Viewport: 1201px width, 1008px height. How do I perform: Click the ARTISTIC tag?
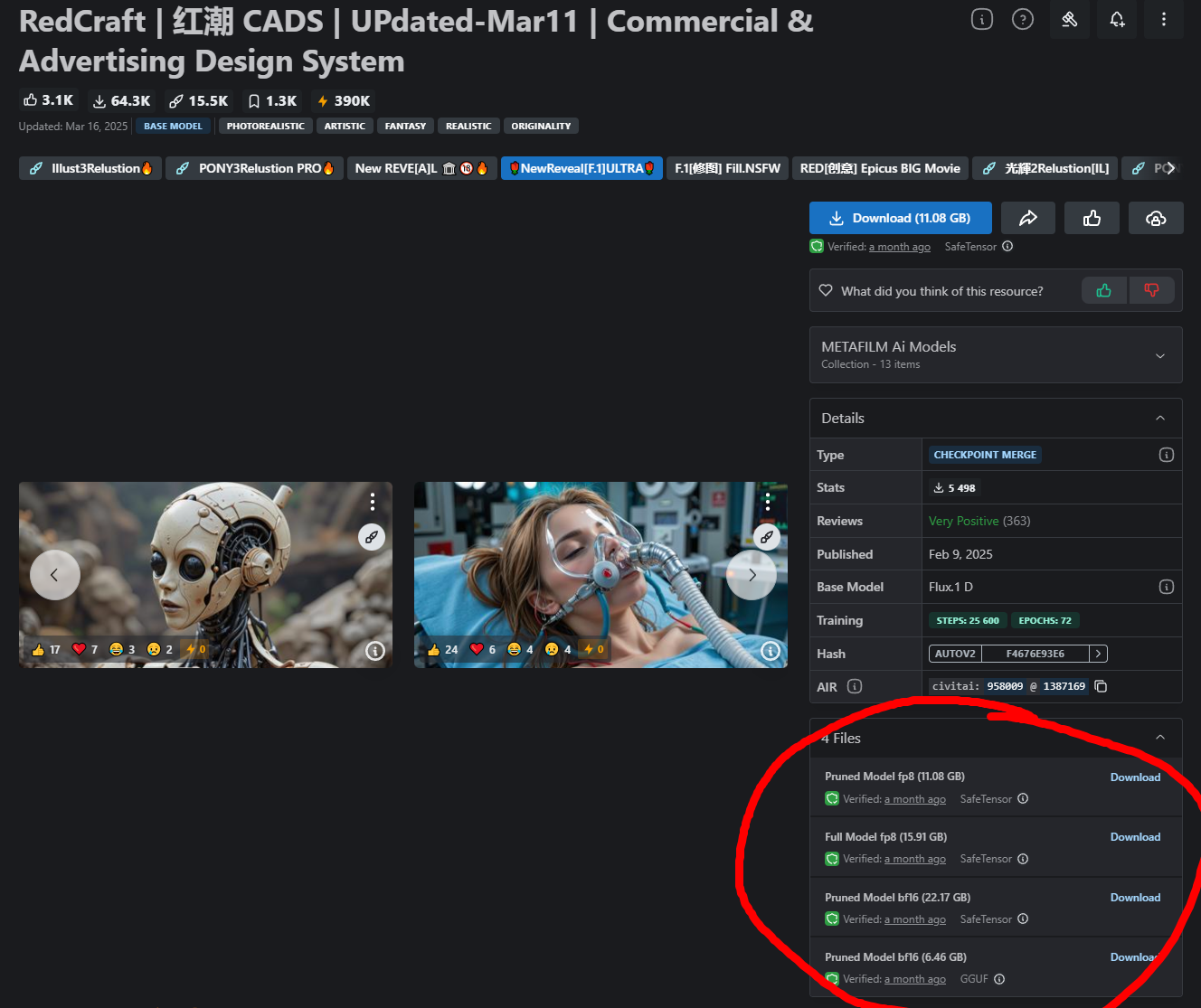coord(345,126)
